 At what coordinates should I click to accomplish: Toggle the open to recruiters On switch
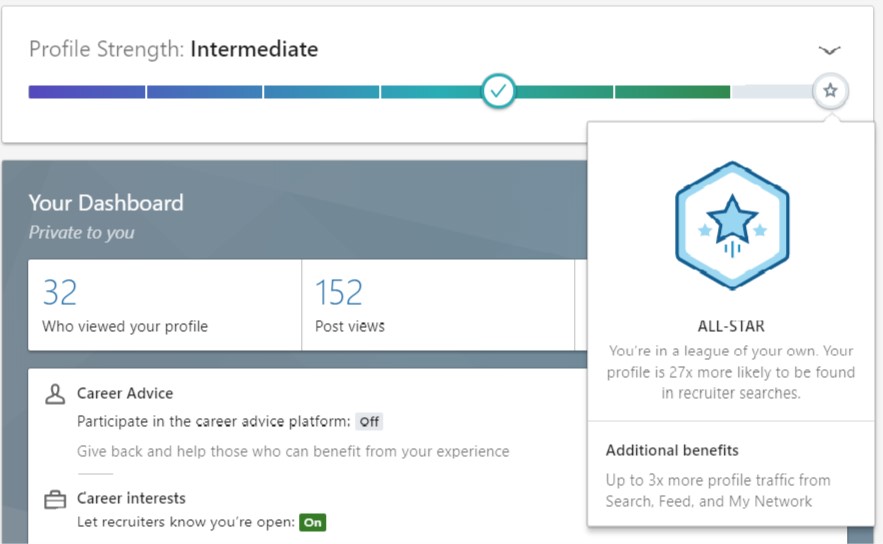(313, 522)
